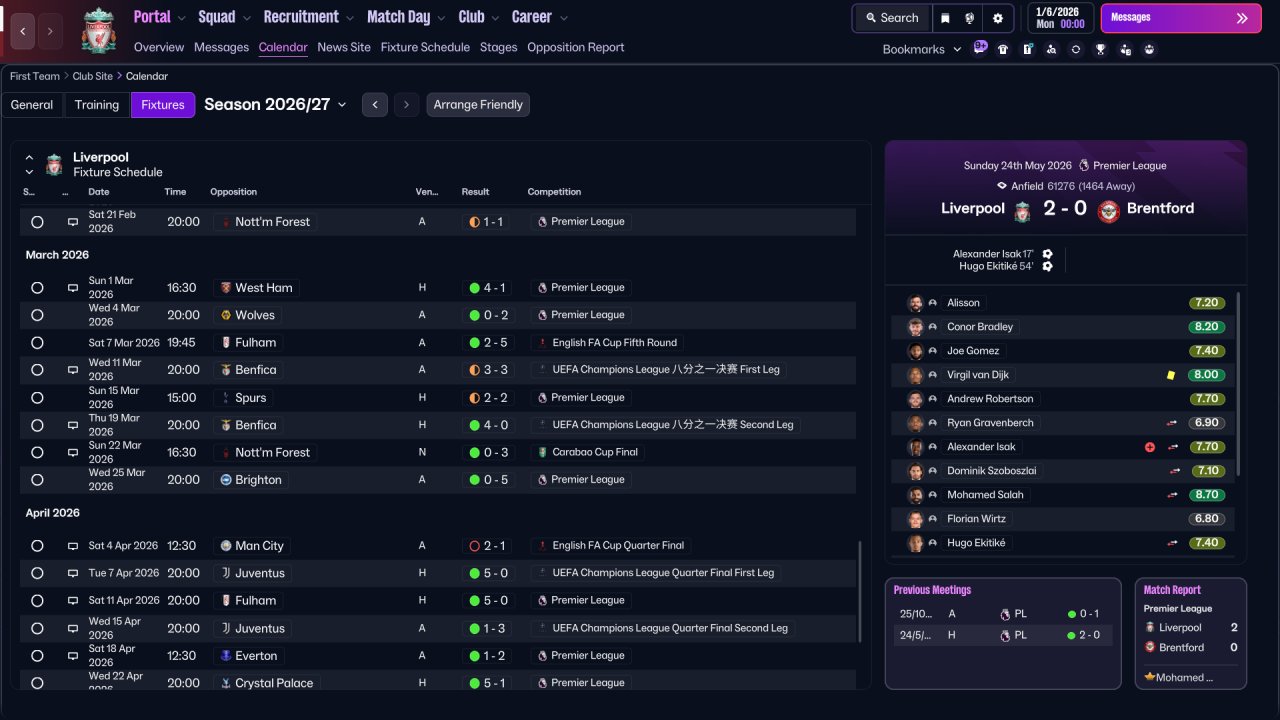Click the Arrange Friendly button
Viewport: 1280px width, 720px height.
tap(478, 105)
